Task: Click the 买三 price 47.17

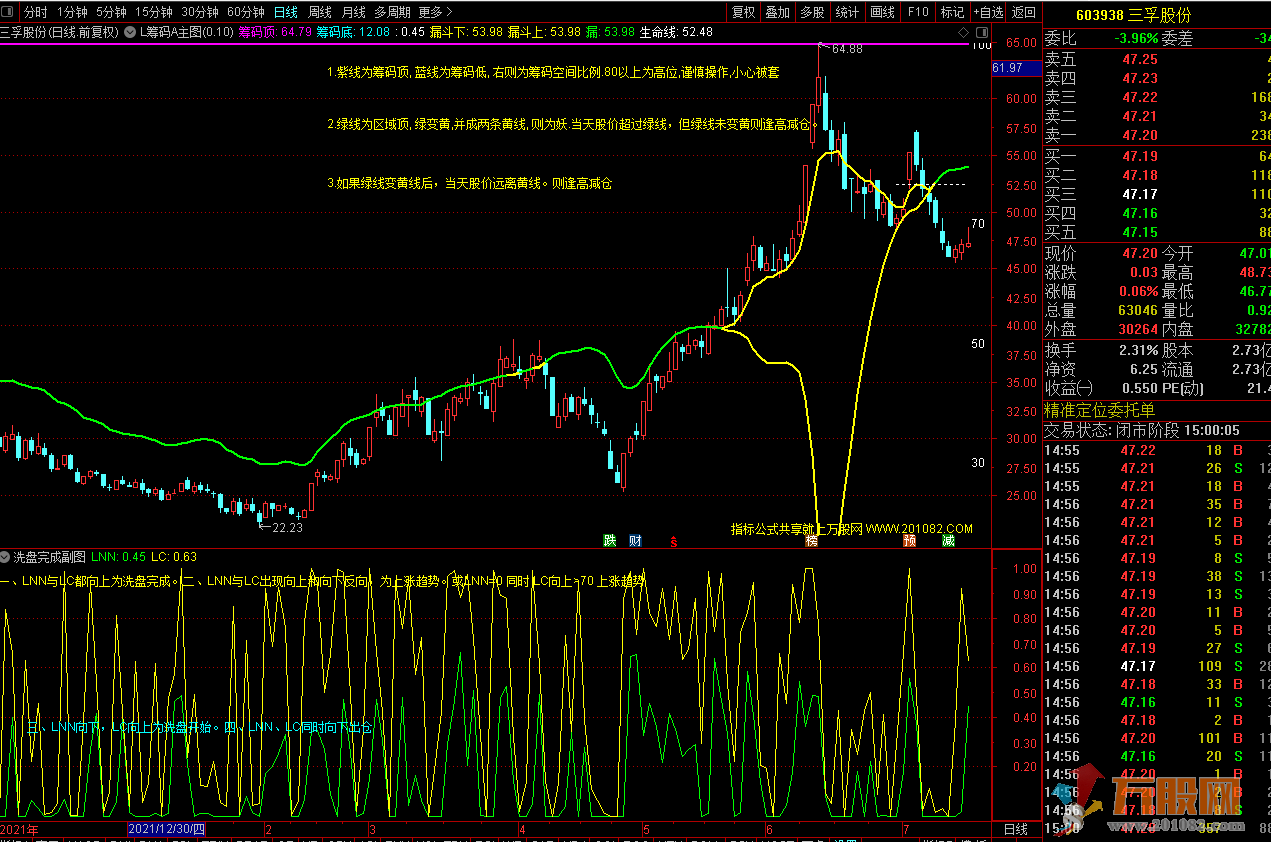Action: tap(1140, 194)
